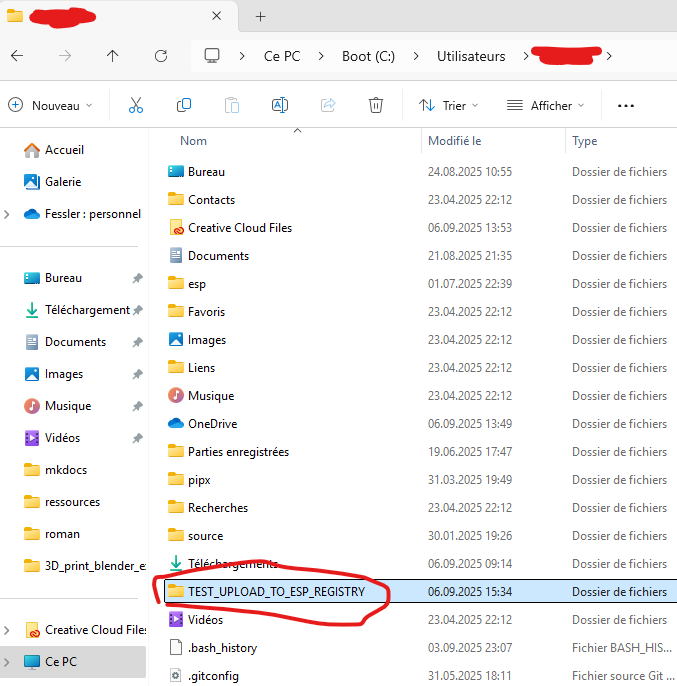Go up one directory level
Viewport: 677px width, 686px height.
click(112, 56)
